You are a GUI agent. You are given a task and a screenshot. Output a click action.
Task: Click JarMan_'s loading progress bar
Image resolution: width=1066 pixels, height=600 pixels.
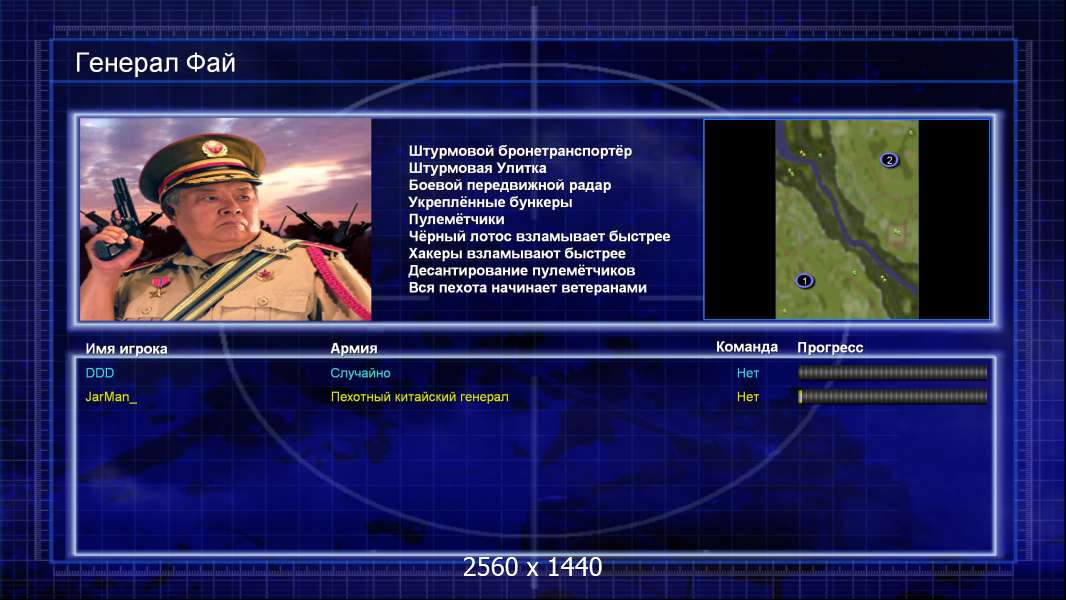(x=893, y=396)
